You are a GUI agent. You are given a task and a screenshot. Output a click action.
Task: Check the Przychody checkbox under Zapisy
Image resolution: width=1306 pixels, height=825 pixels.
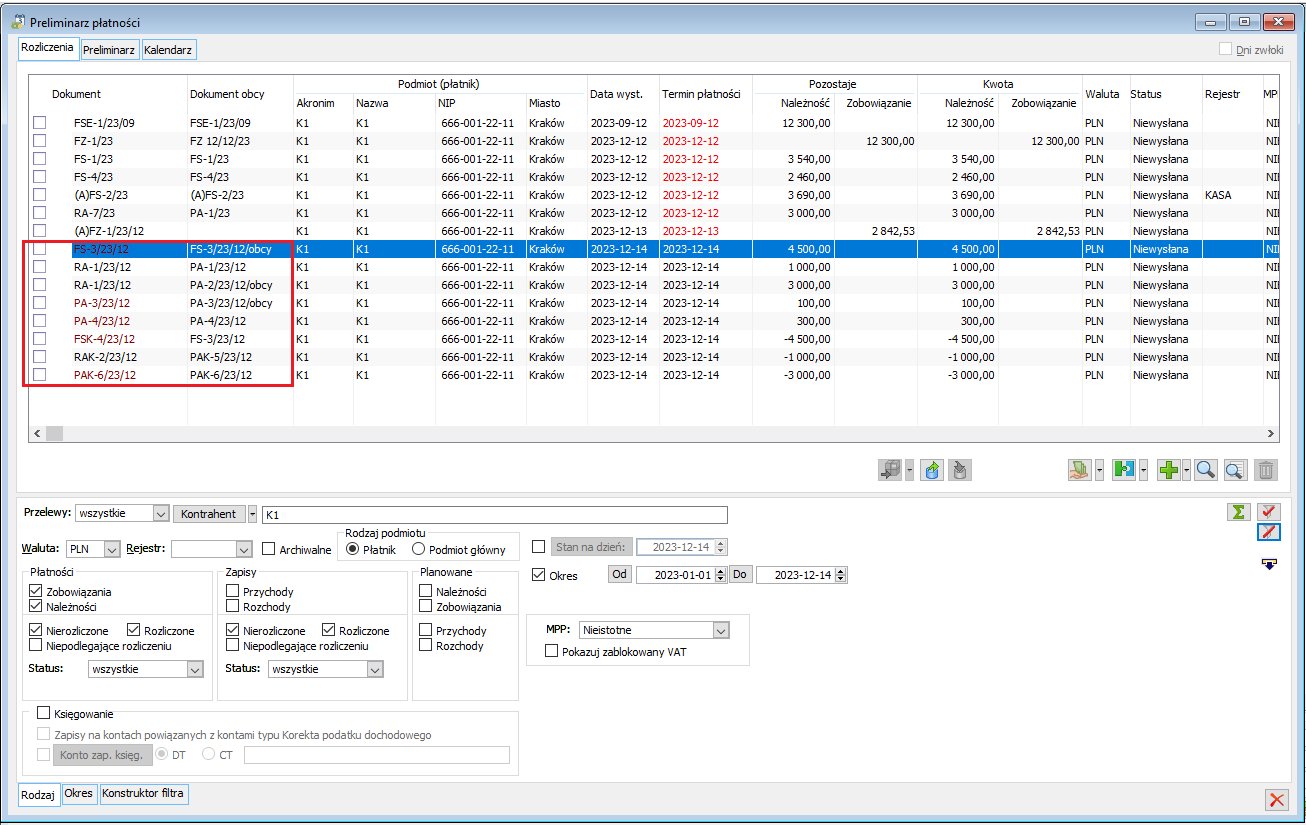(x=233, y=592)
